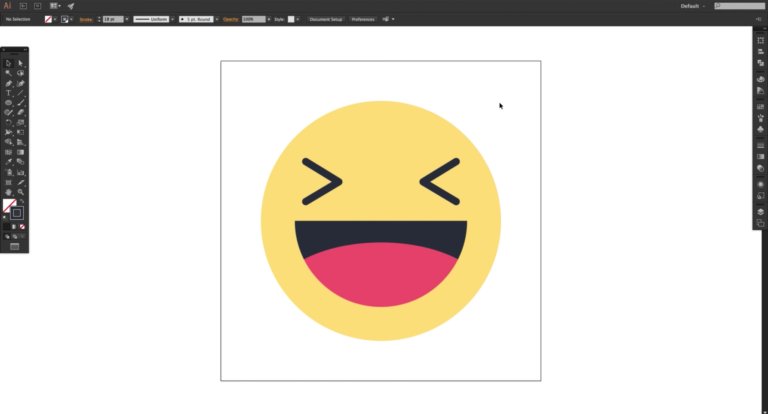Select the Free Transform tool
The width and height of the screenshot is (768, 414).
click(21, 132)
